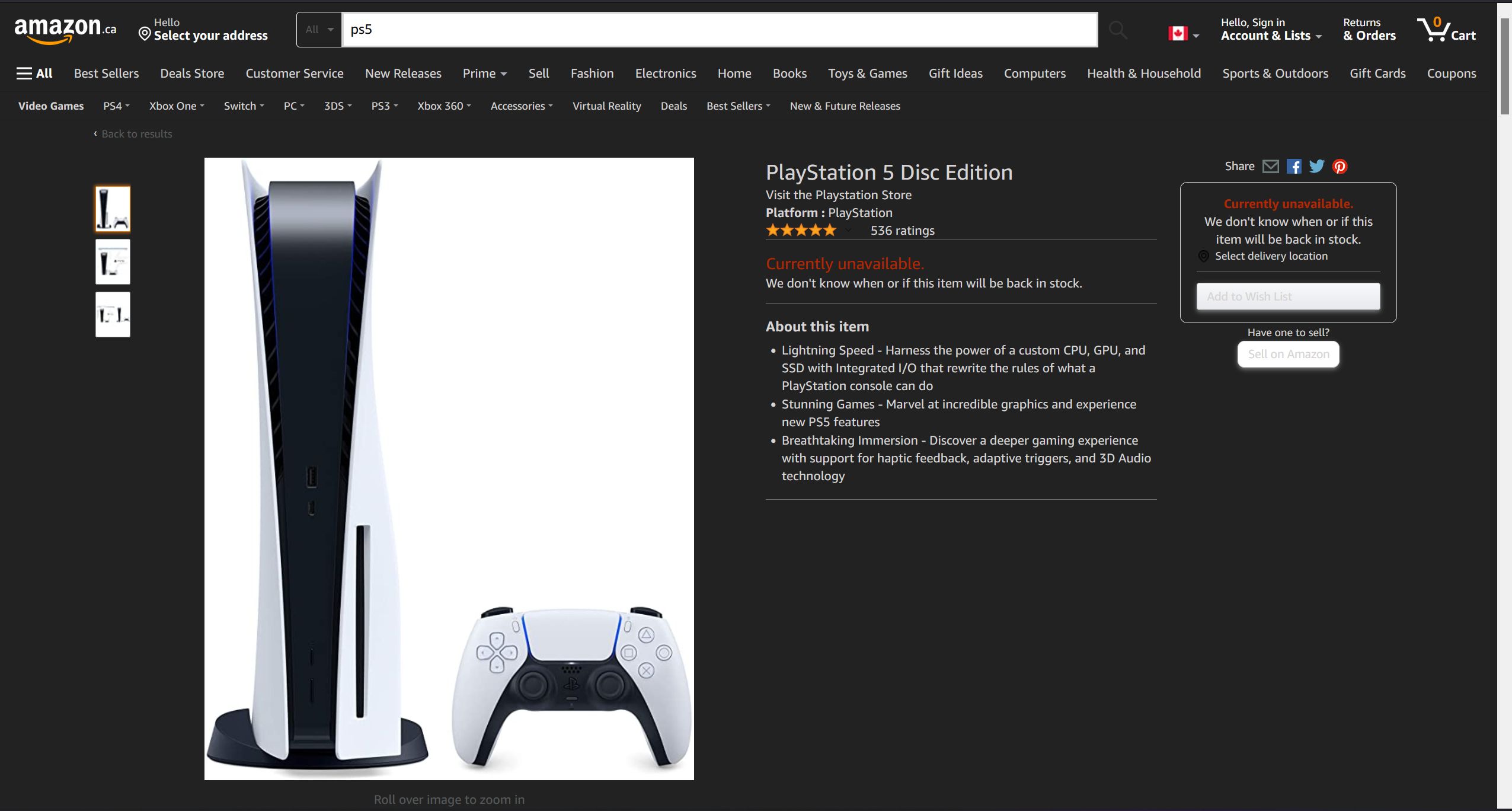The height and width of the screenshot is (811, 1512).
Task: Share the product on Twitter
Action: [1317, 166]
